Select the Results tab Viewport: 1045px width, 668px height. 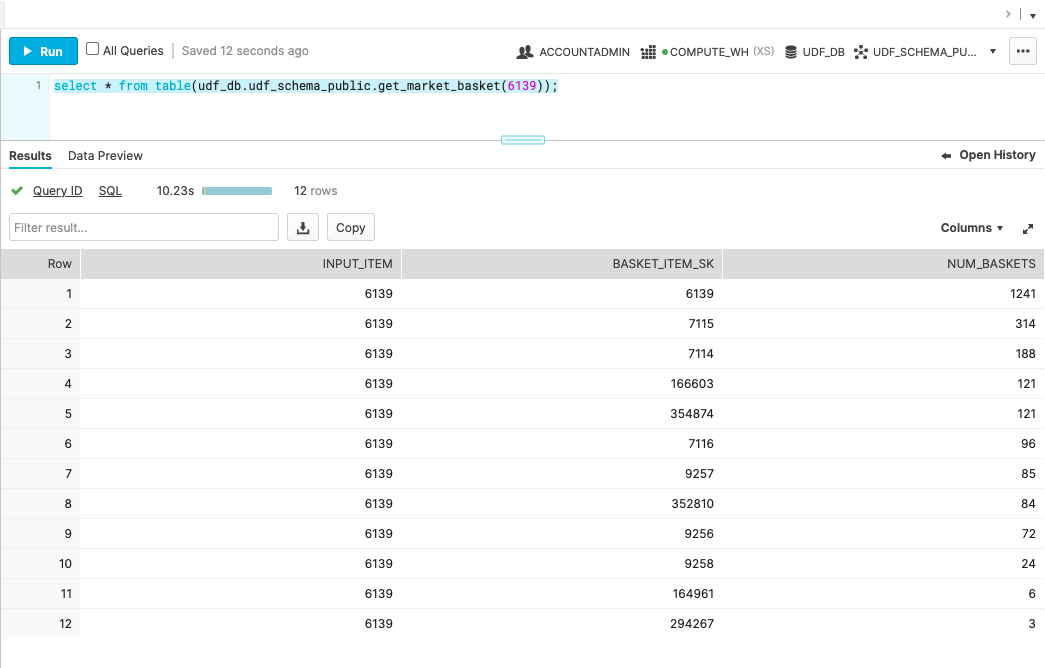pos(30,156)
